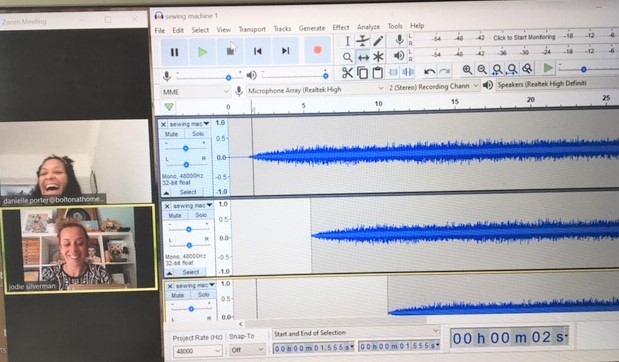Click the recording meter microphone icon
The image size is (619, 362).
pos(399,39)
